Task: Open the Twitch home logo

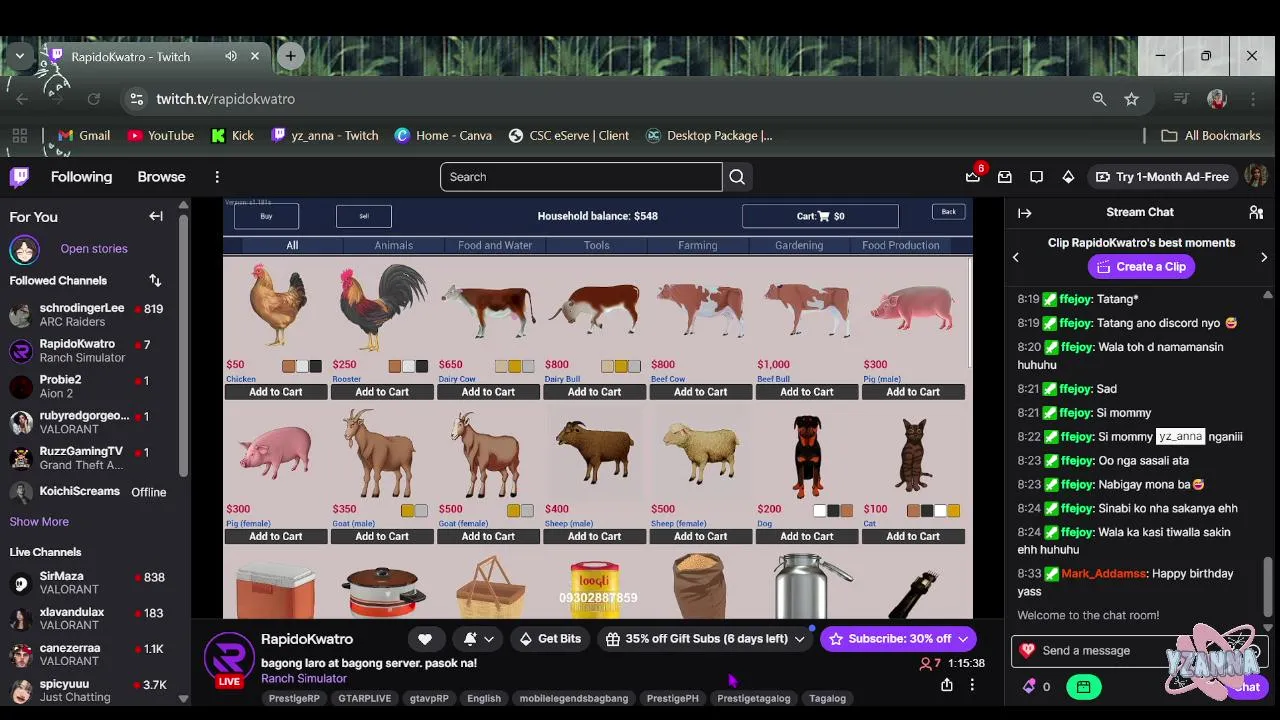Action: (19, 177)
